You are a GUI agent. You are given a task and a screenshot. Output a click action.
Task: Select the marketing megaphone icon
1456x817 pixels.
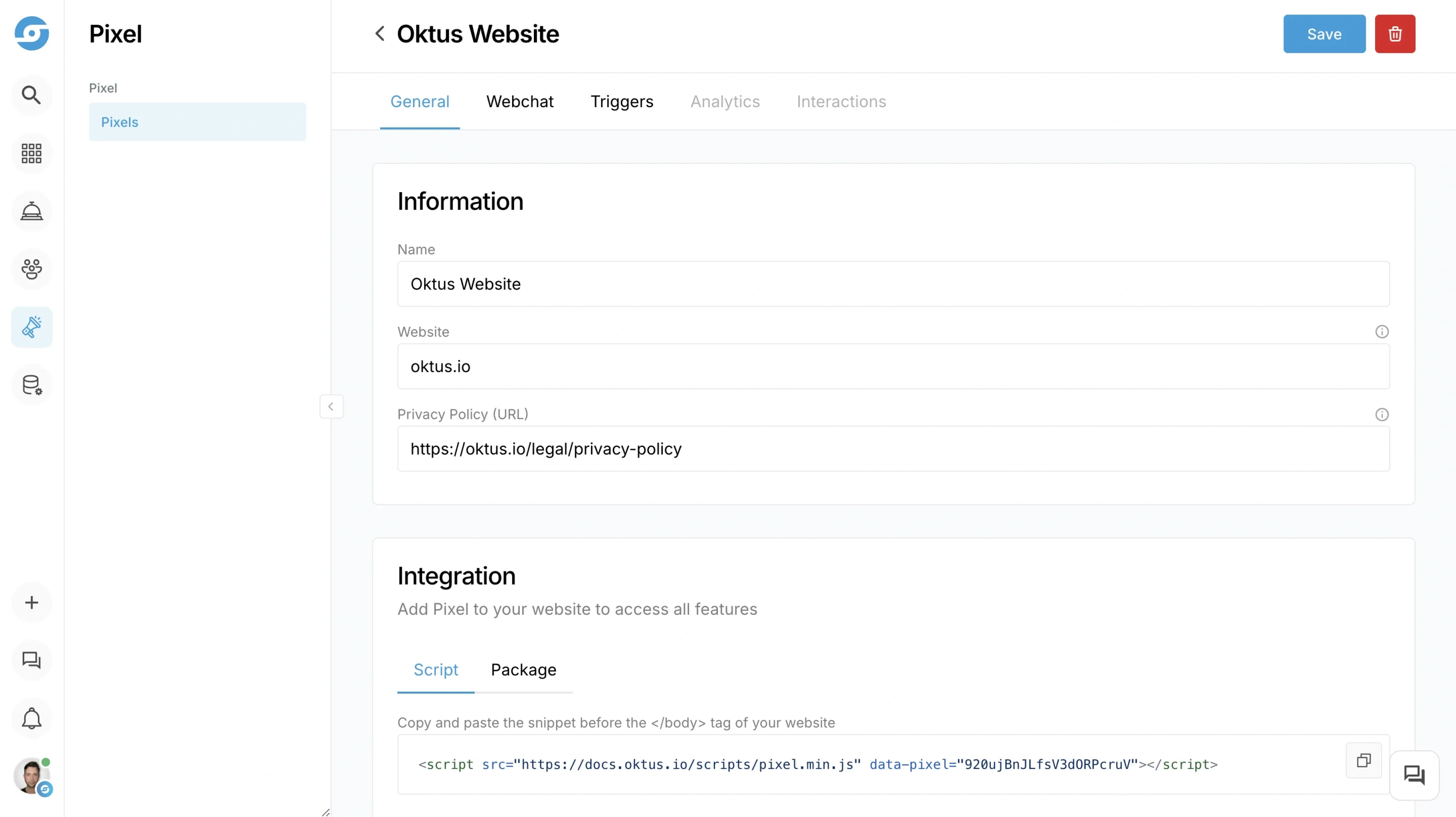point(32,327)
